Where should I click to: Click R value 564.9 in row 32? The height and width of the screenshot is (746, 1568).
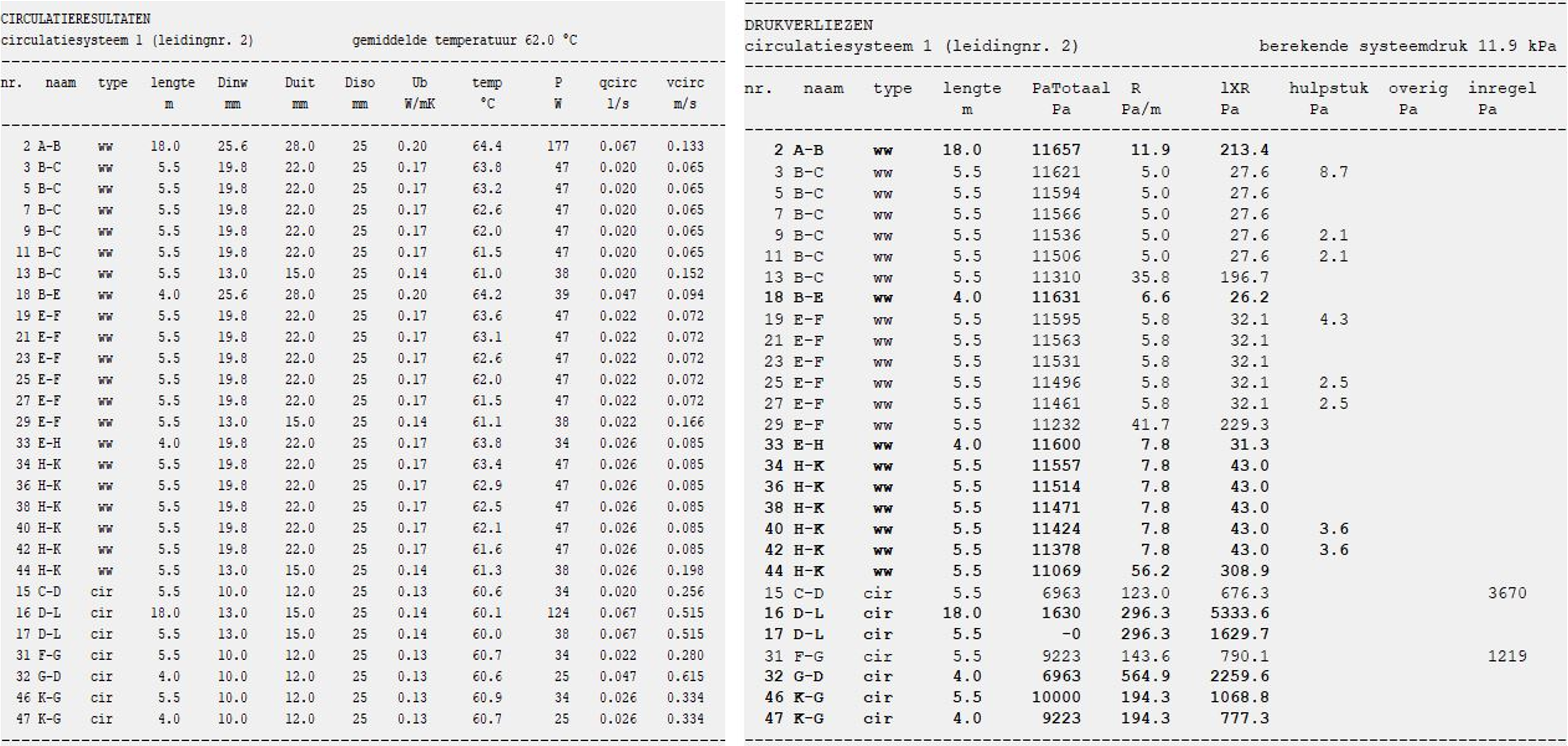click(1145, 676)
